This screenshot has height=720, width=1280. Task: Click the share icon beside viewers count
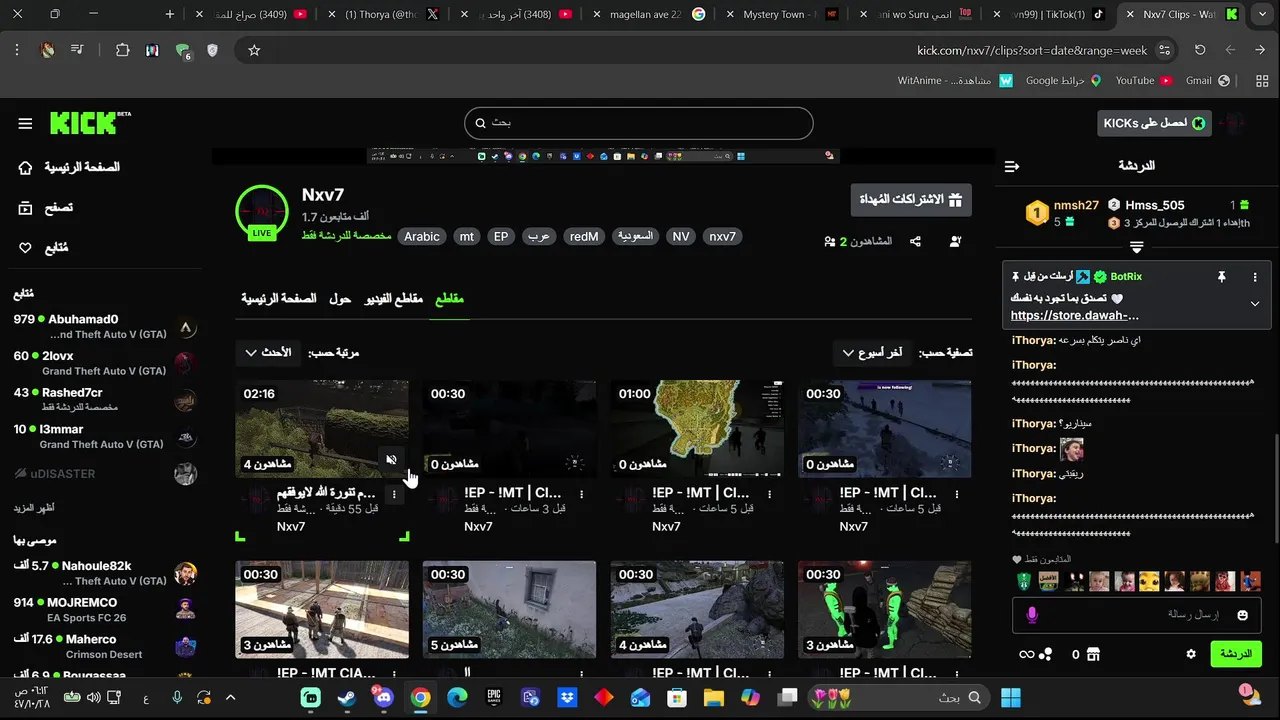[915, 241]
